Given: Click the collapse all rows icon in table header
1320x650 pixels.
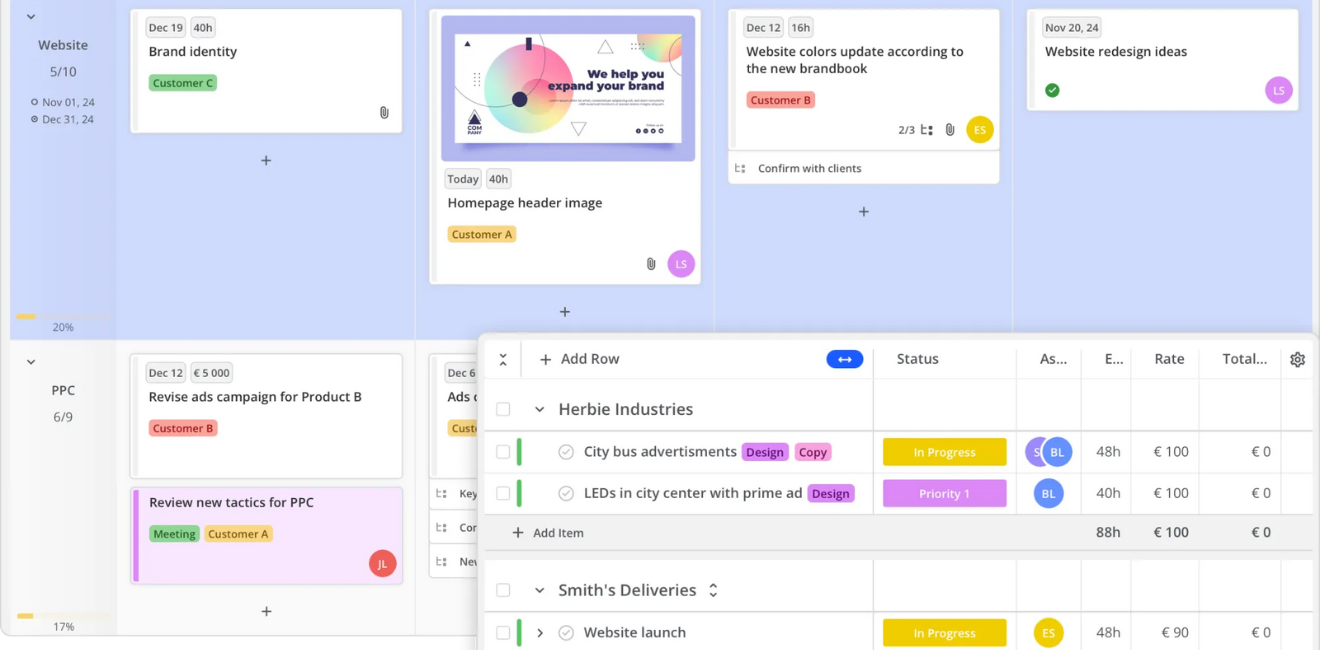Looking at the screenshot, I should pyautogui.click(x=503, y=360).
